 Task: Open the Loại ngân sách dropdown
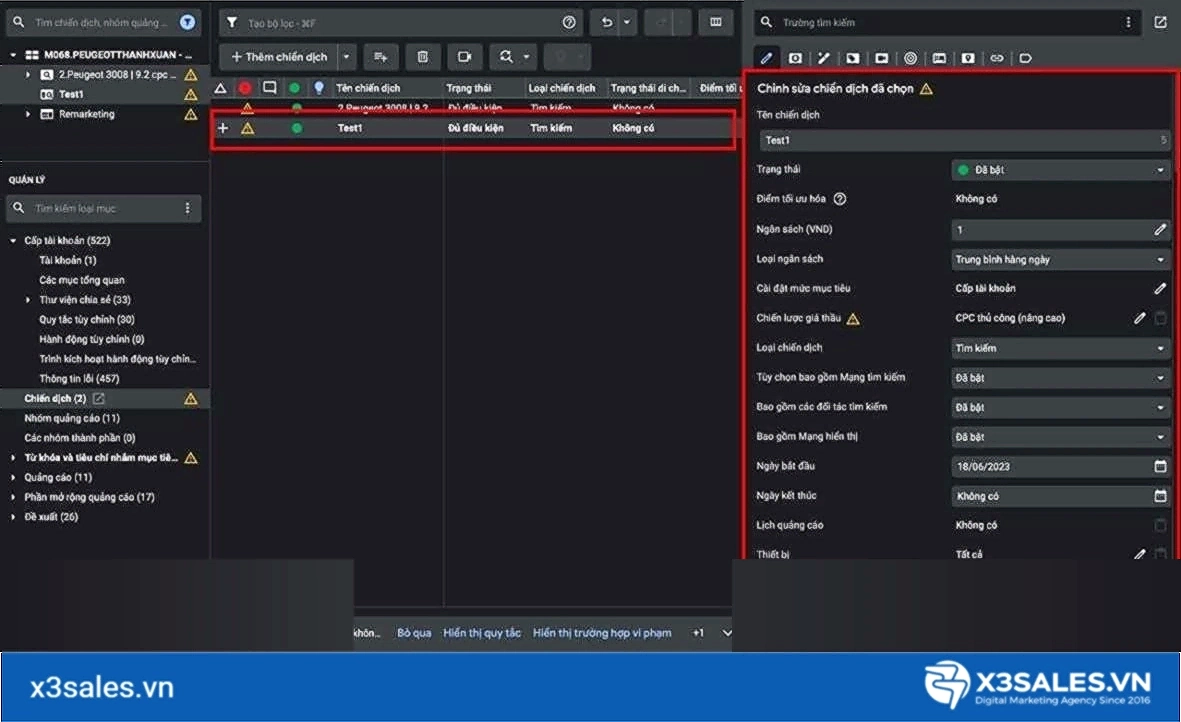1060,259
